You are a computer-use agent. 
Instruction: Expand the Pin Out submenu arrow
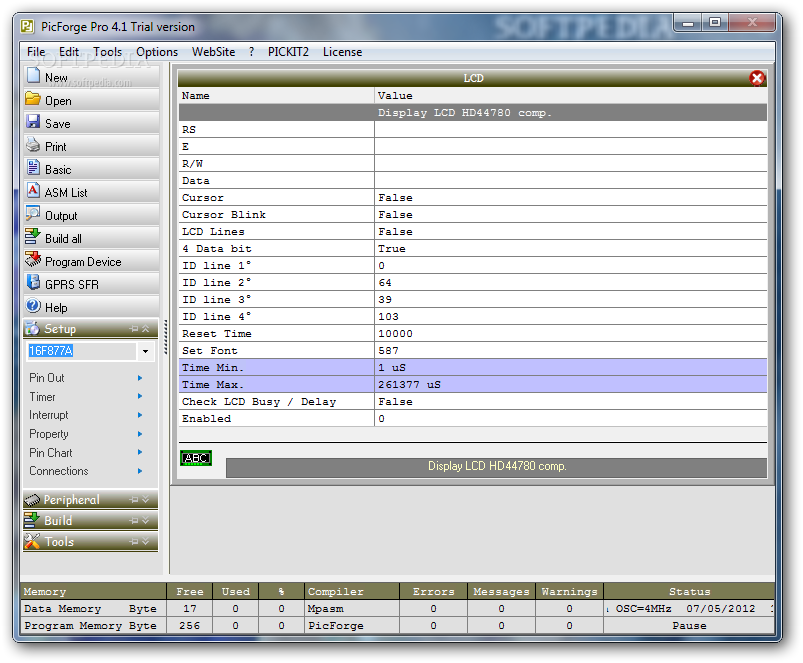click(140, 378)
